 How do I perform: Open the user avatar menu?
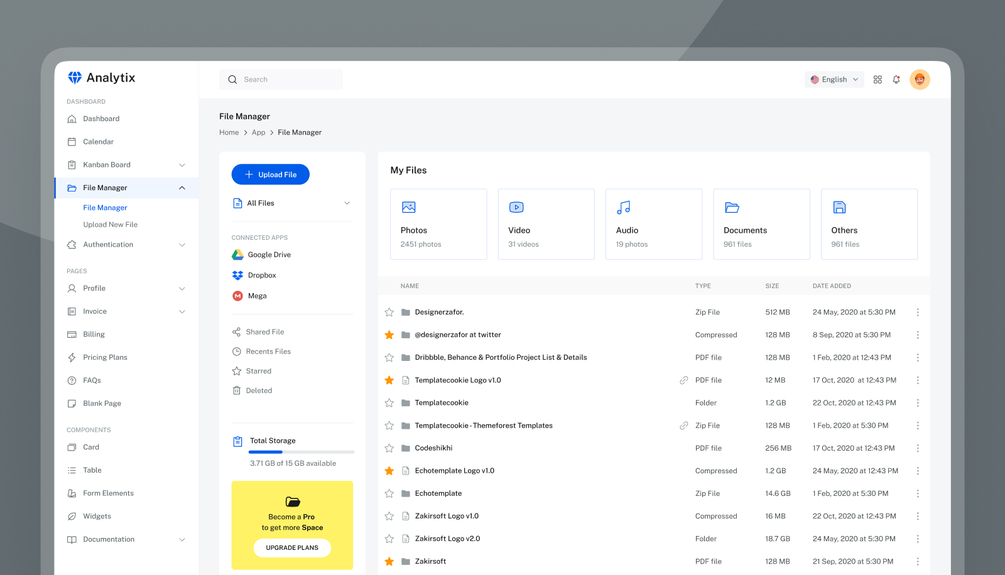(920, 79)
